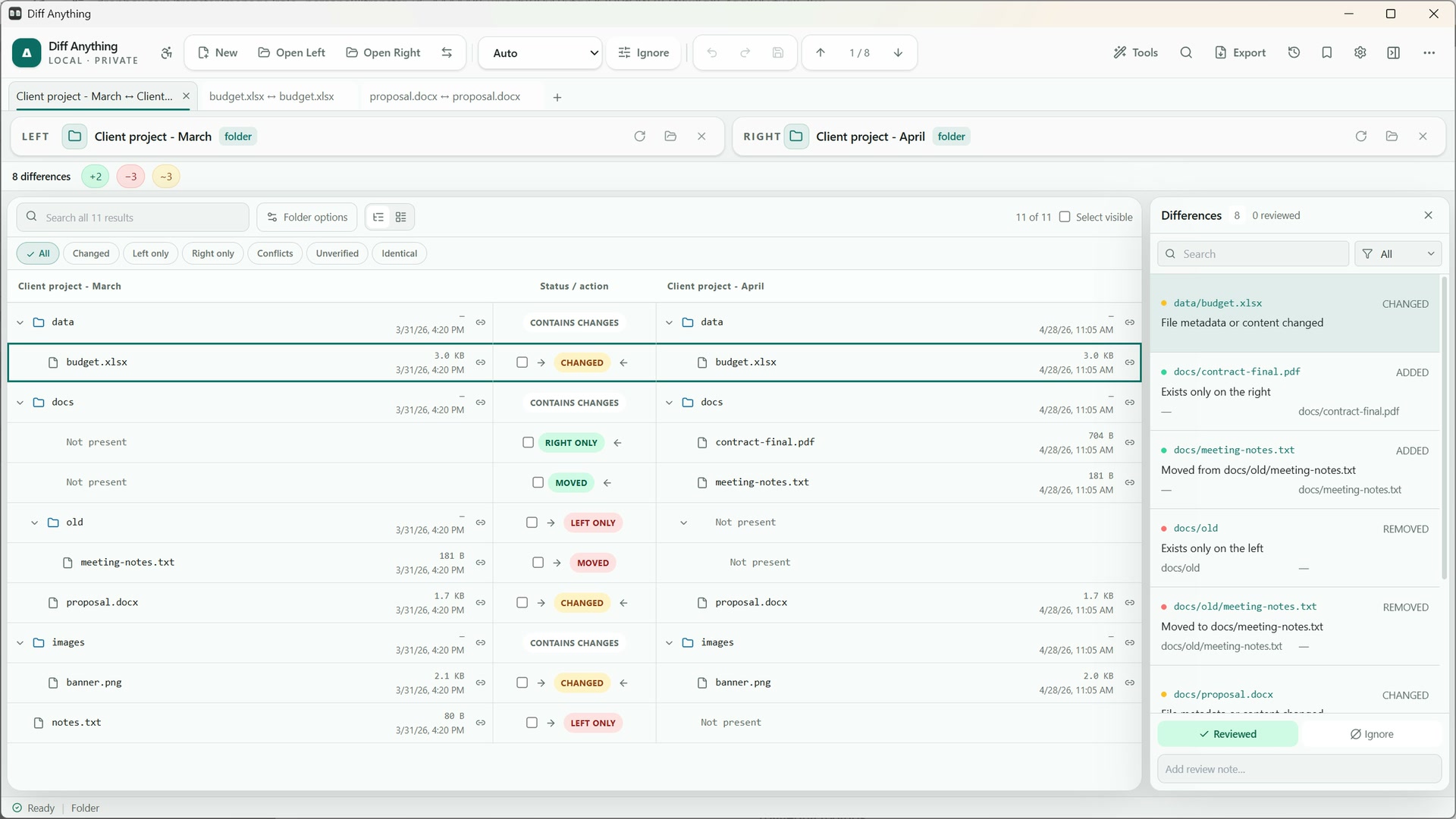
Task: Open settings gear icon
Action: click(x=1360, y=52)
